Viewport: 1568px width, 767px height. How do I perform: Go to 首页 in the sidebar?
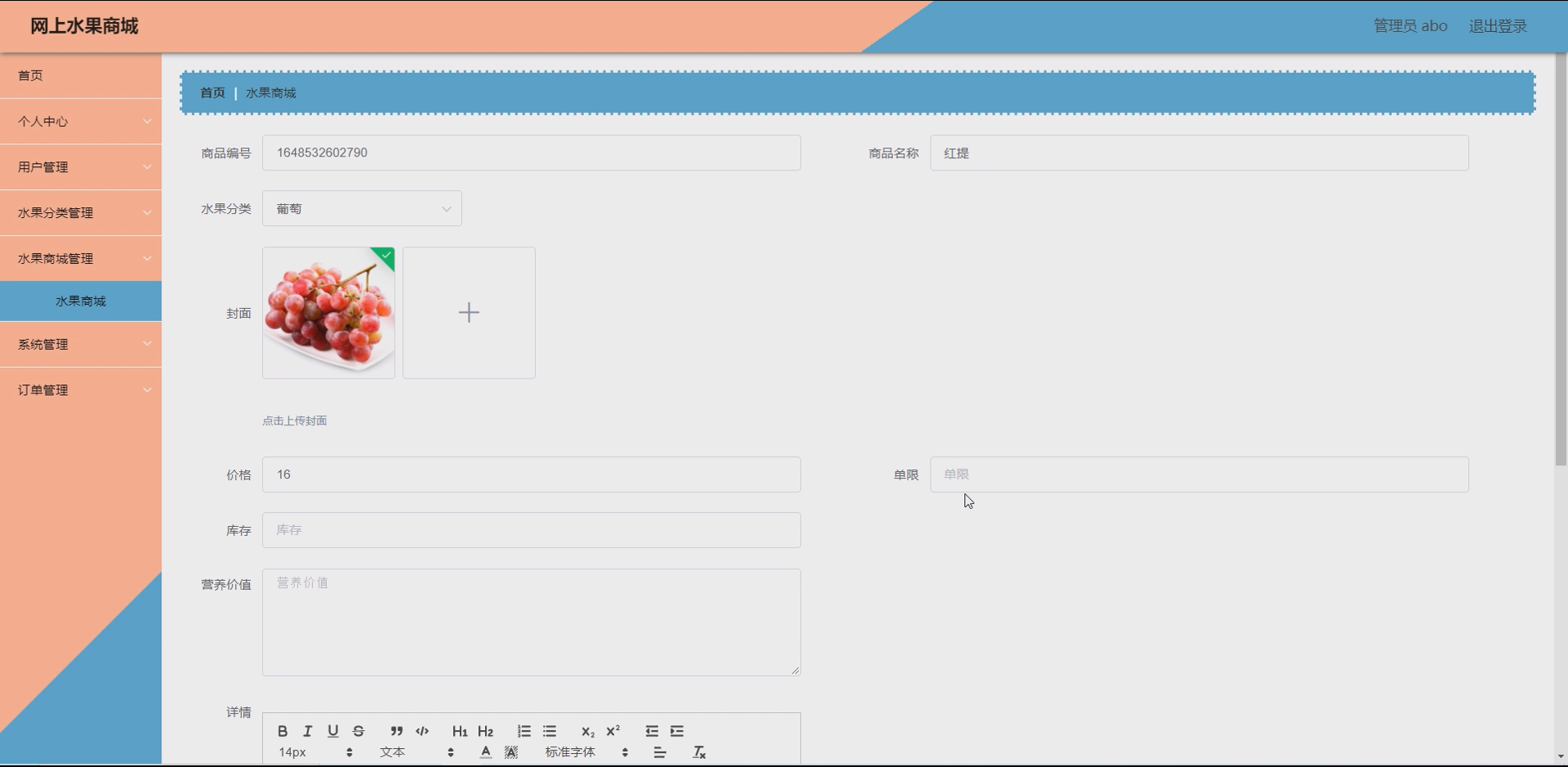[x=80, y=75]
